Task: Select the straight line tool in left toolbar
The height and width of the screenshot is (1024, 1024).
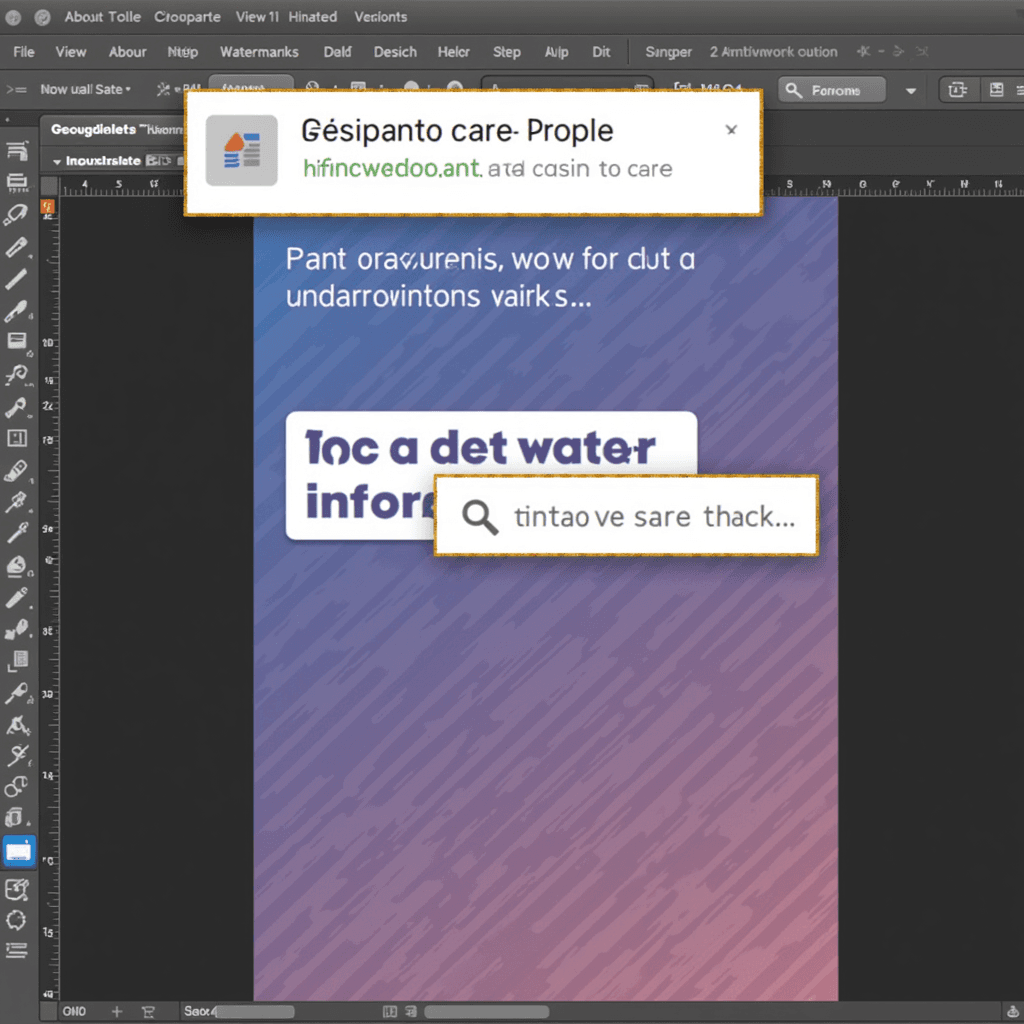Action: coord(17,279)
